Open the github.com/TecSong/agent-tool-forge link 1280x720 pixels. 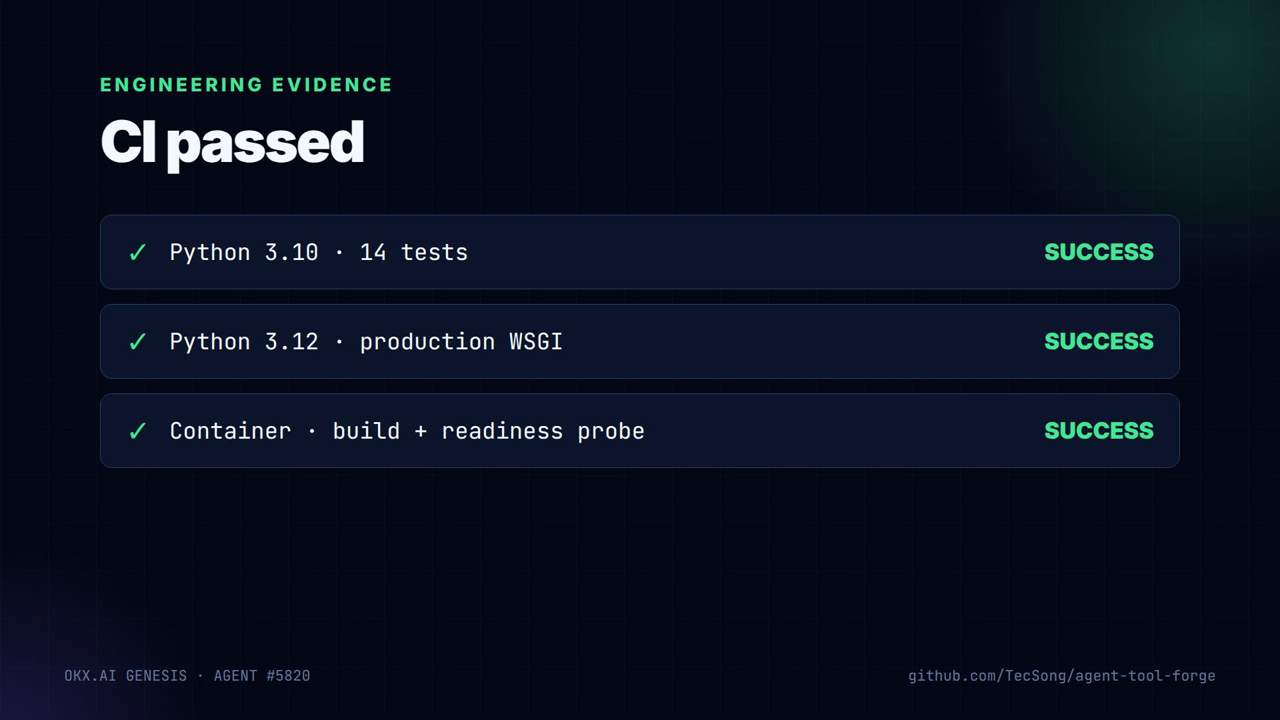click(x=1062, y=676)
